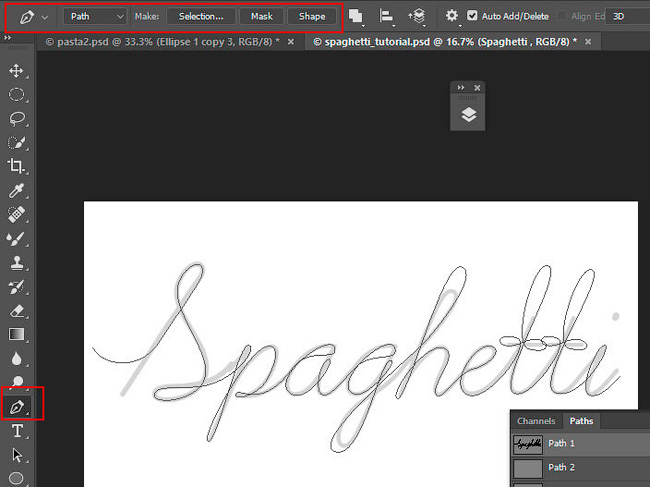Click the Path 2 thumbnail
650x487 pixels.
pos(528,468)
